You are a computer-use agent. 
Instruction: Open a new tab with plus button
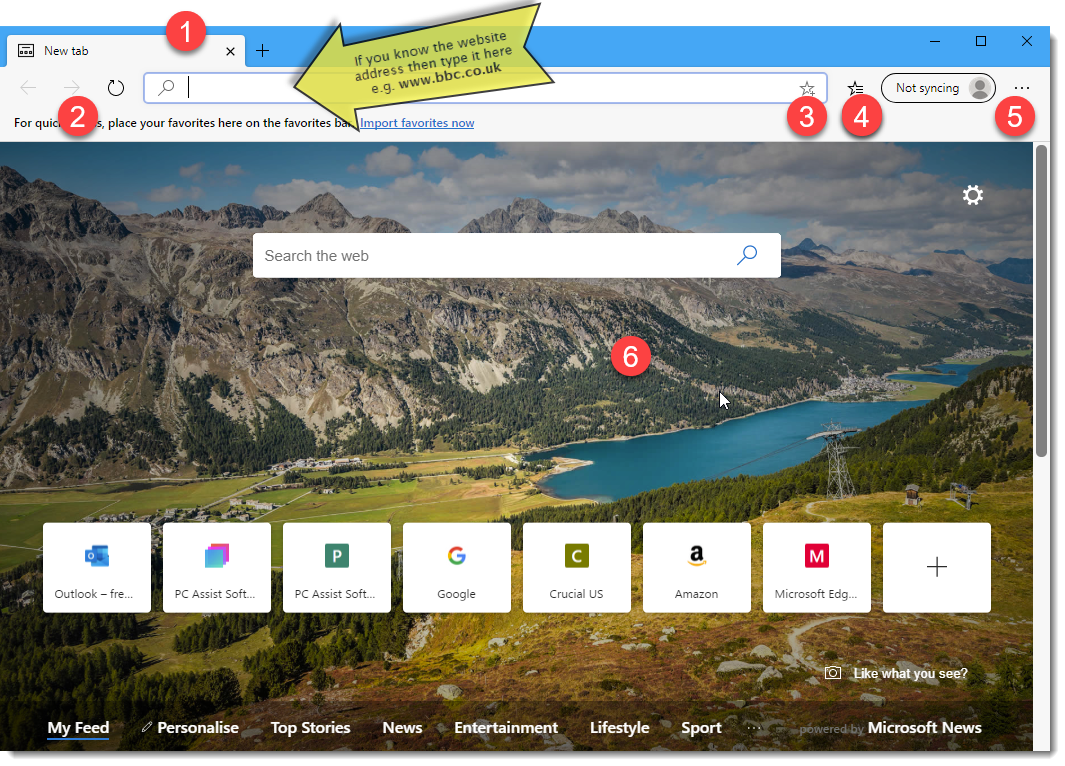(x=263, y=50)
